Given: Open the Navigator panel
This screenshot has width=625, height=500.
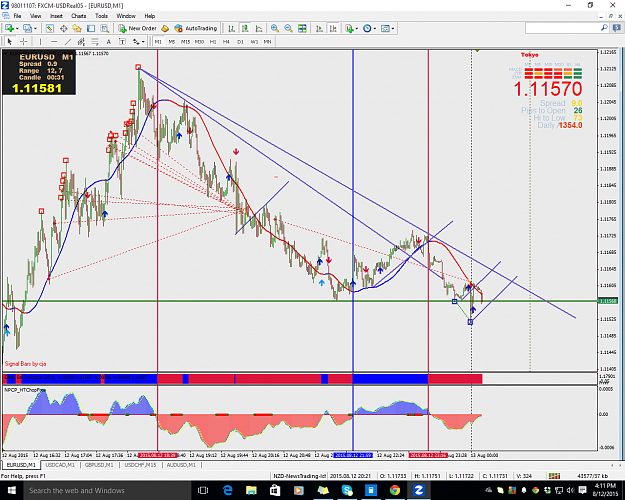Looking at the screenshot, I should [x=77, y=28].
